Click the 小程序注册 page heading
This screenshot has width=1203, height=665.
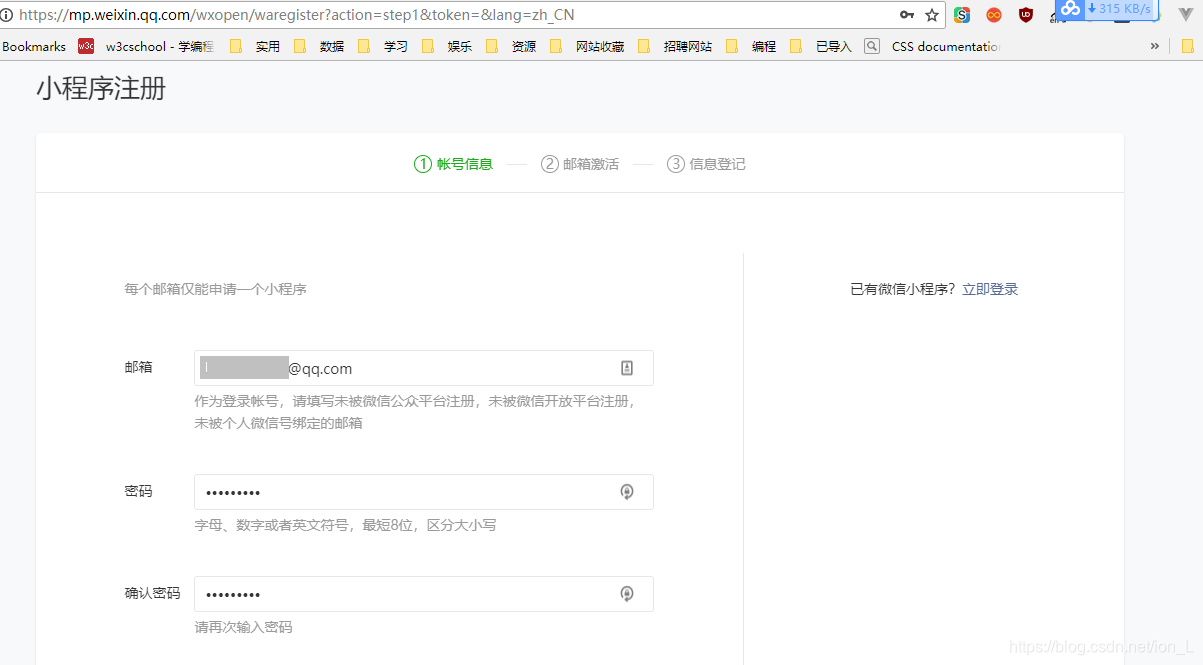[101, 89]
